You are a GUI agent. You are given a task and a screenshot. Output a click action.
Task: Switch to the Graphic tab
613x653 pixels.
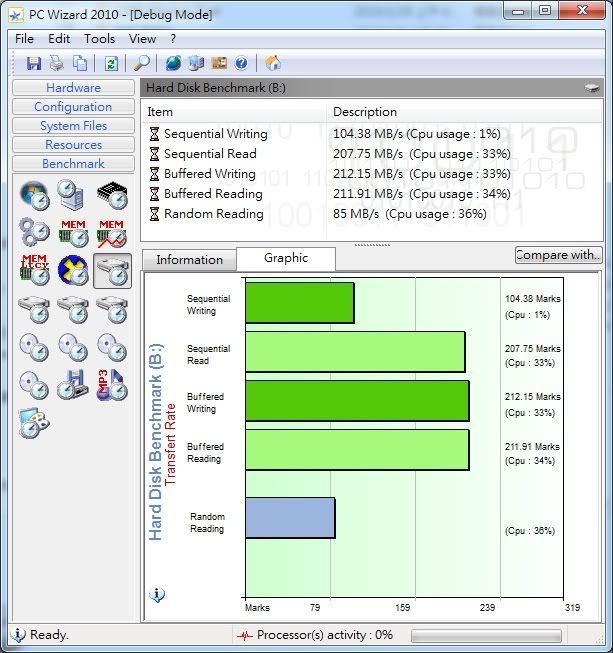click(286, 258)
